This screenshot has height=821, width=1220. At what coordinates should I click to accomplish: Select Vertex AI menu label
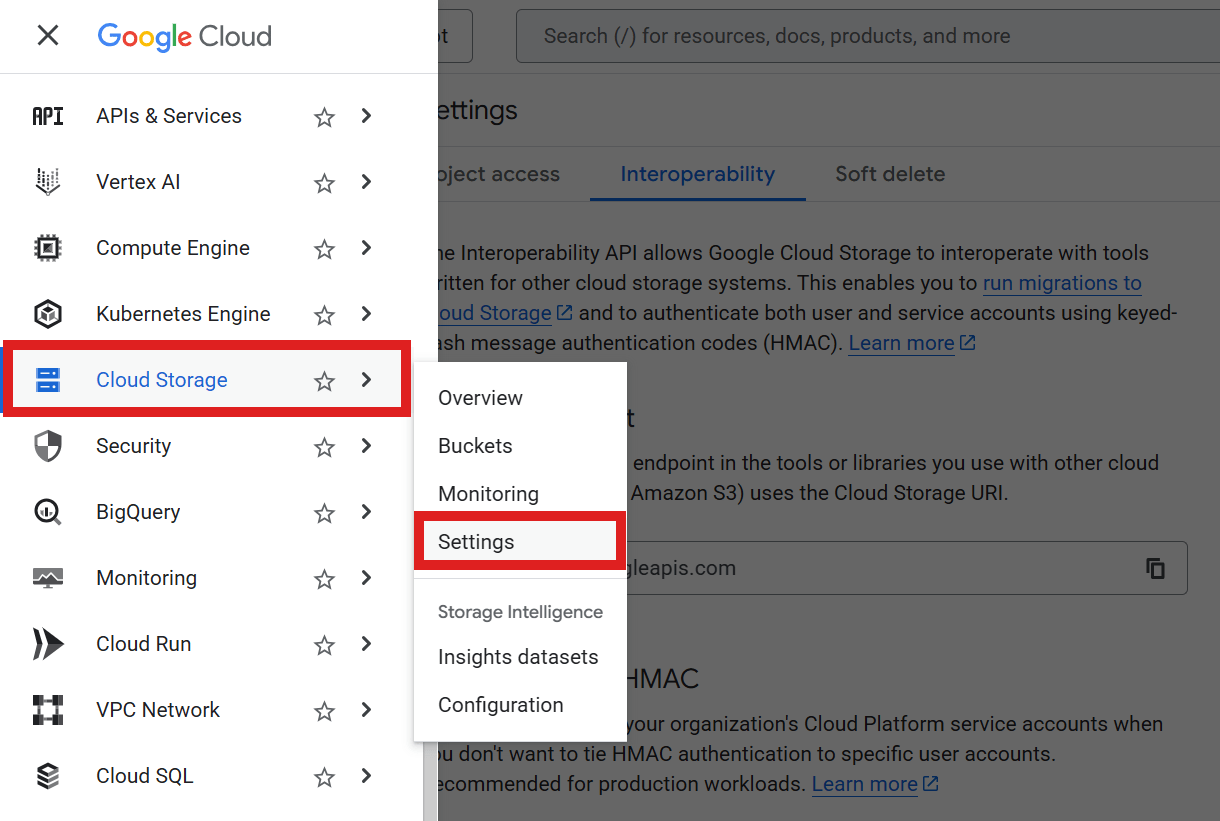[138, 182]
